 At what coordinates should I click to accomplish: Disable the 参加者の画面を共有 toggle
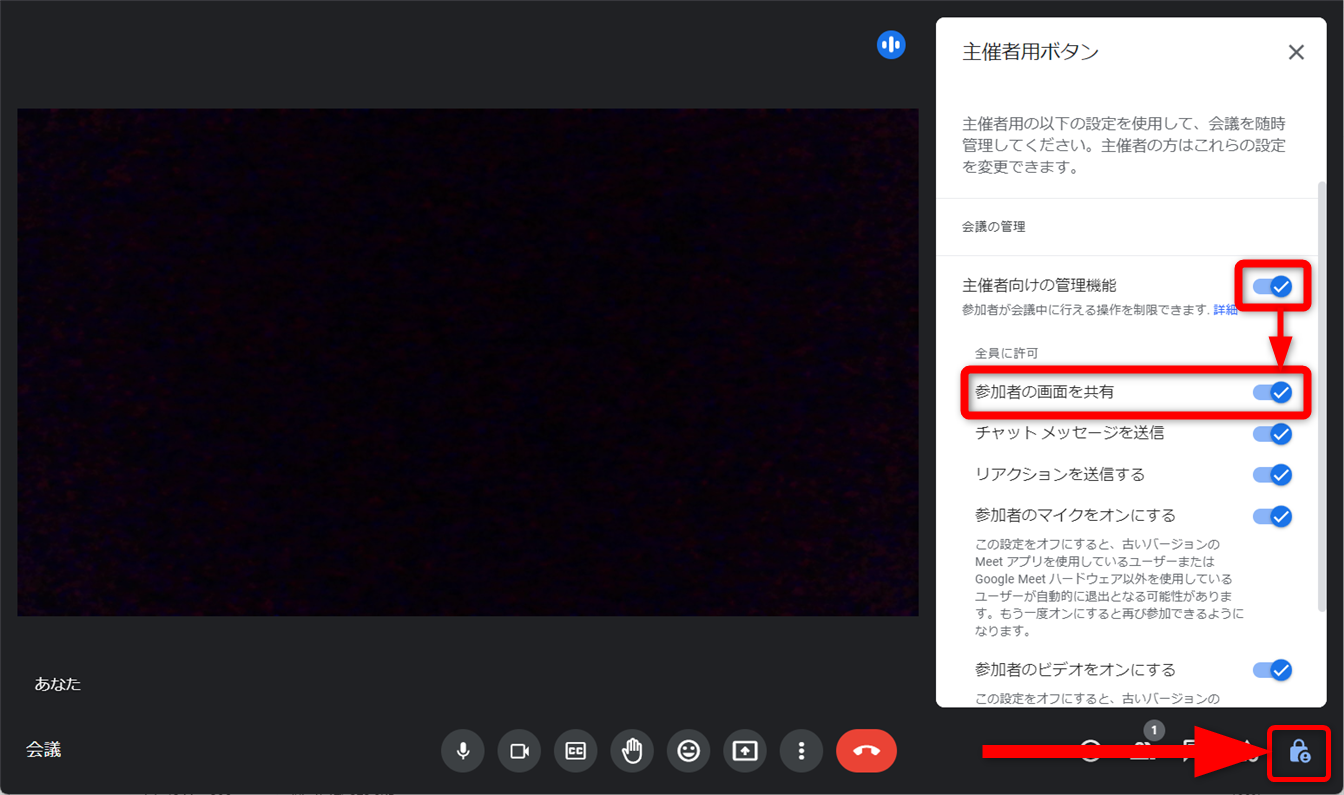point(1273,392)
